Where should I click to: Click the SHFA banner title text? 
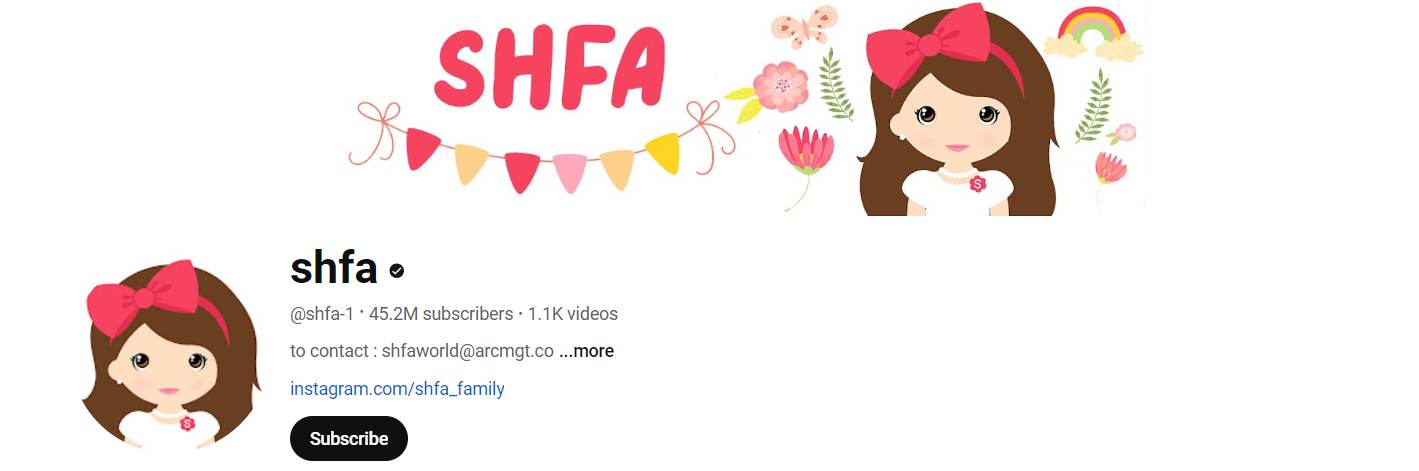[549, 66]
